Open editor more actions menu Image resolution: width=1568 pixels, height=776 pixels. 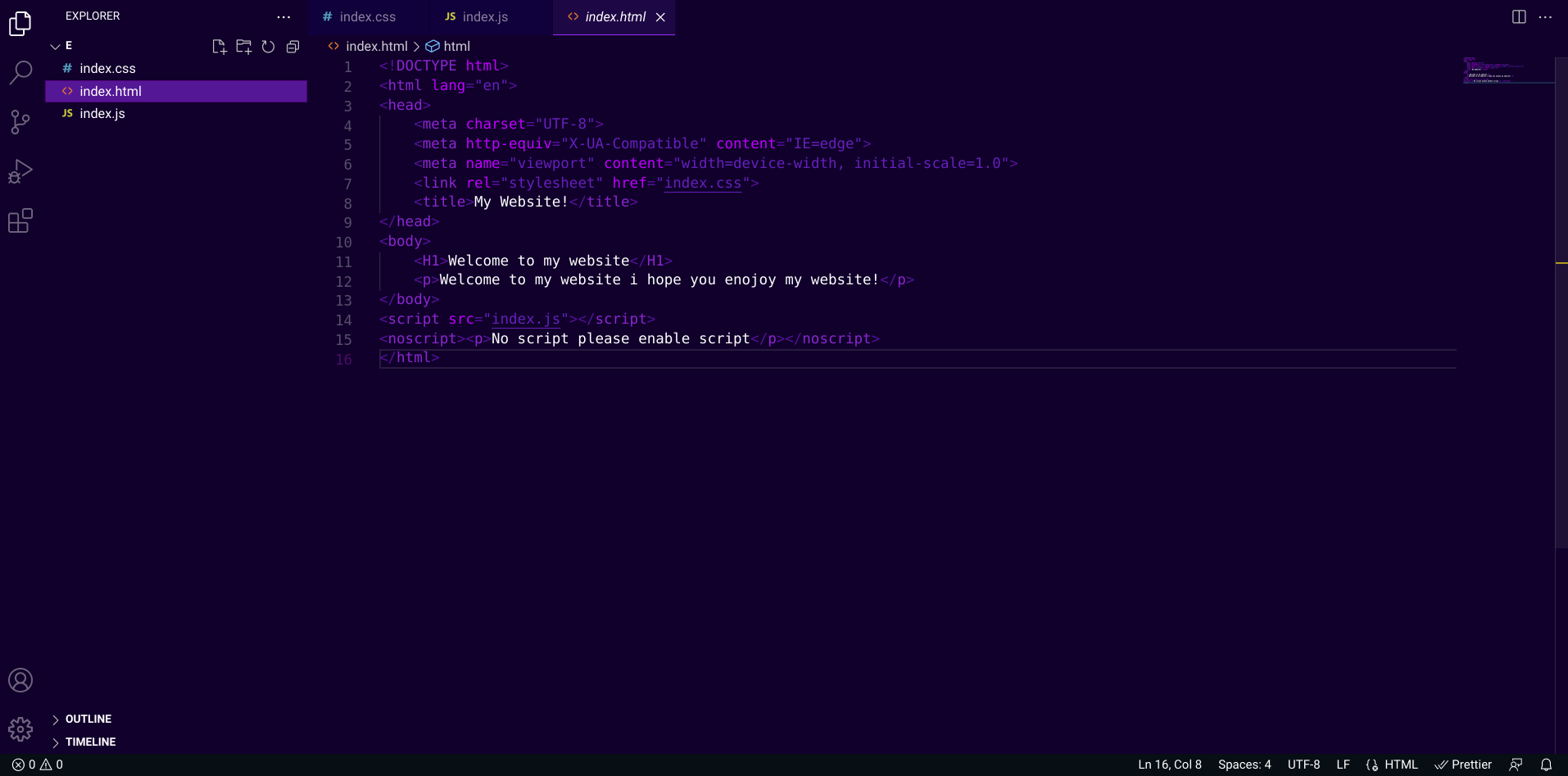[1545, 16]
